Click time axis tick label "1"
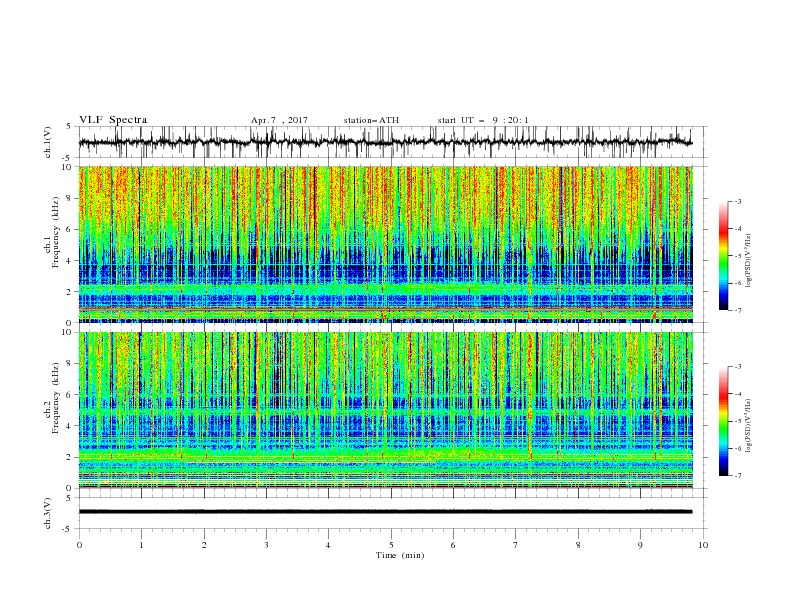Image resolution: width=792 pixels, height=612 pixels. (141, 545)
